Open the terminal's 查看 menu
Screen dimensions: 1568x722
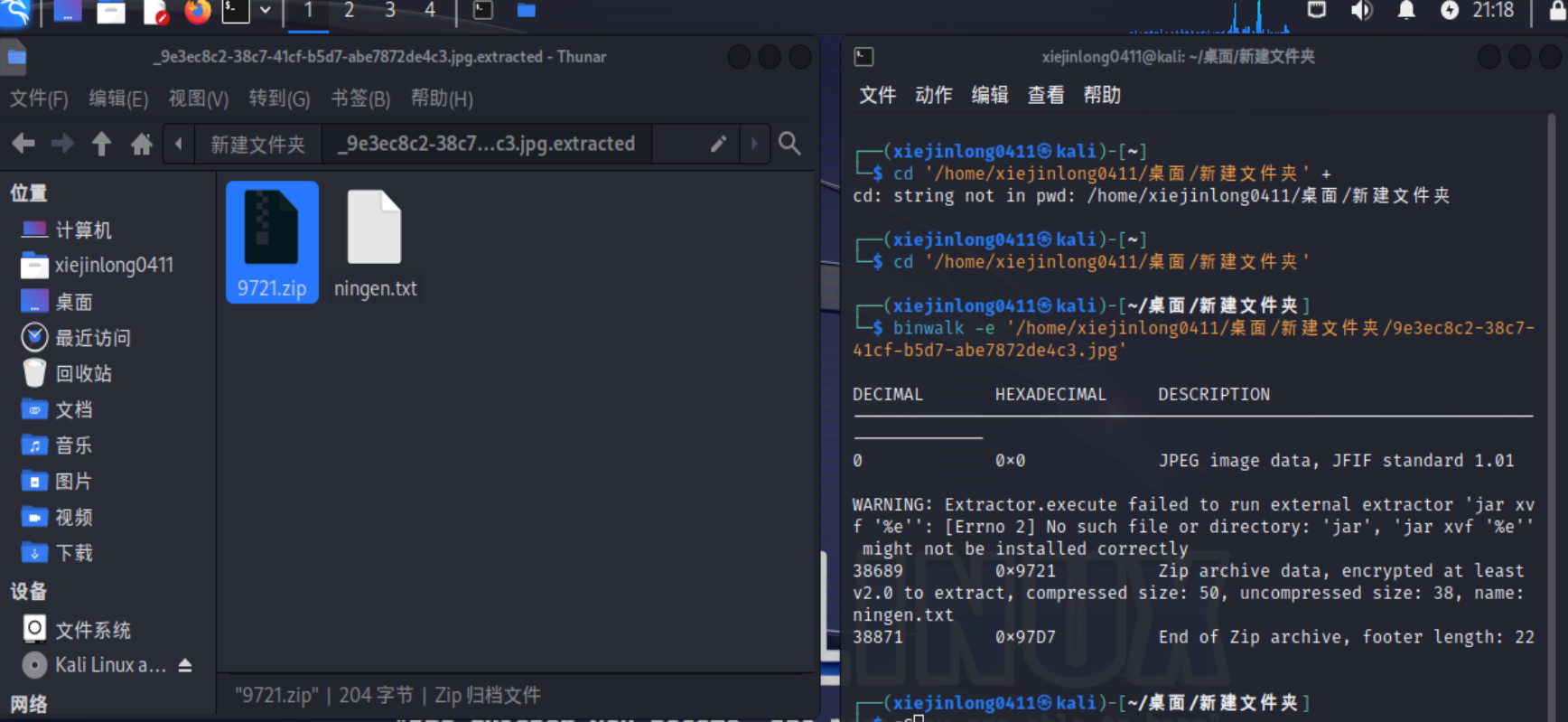click(x=1046, y=95)
